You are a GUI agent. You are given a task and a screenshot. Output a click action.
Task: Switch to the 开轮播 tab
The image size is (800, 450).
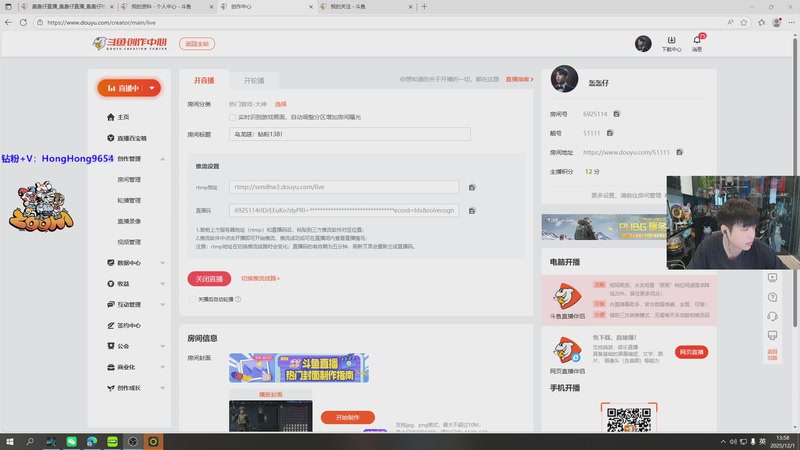(x=254, y=81)
